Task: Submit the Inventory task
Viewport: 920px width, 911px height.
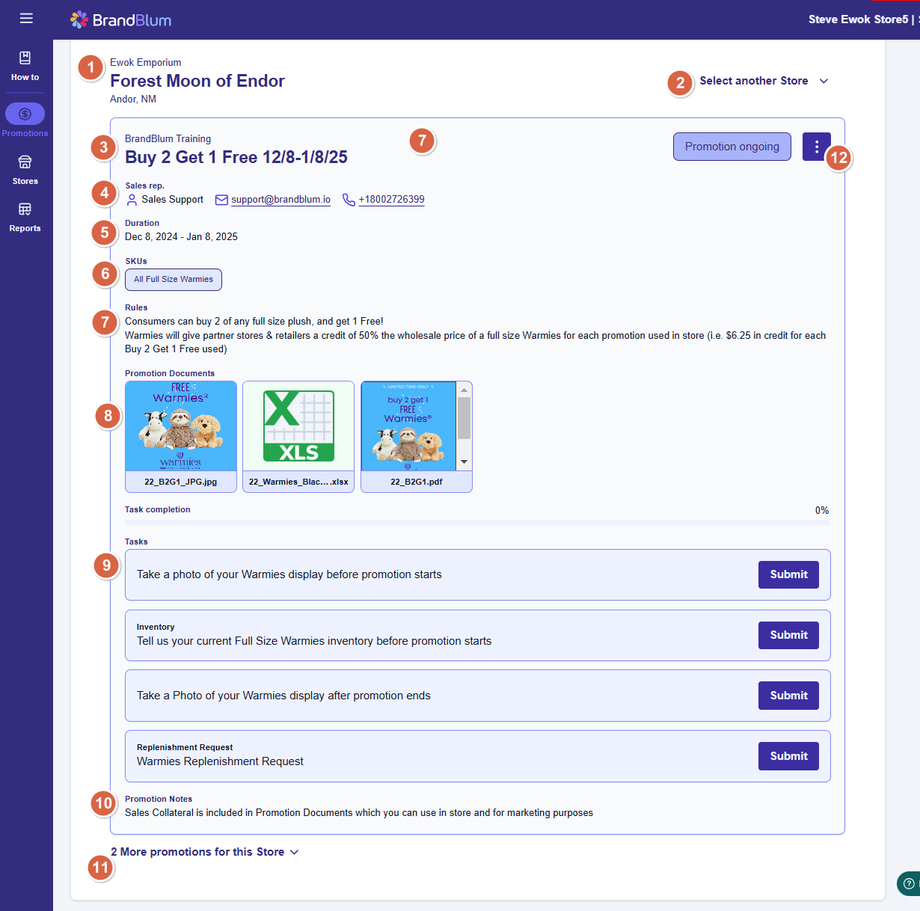Action: (x=788, y=635)
